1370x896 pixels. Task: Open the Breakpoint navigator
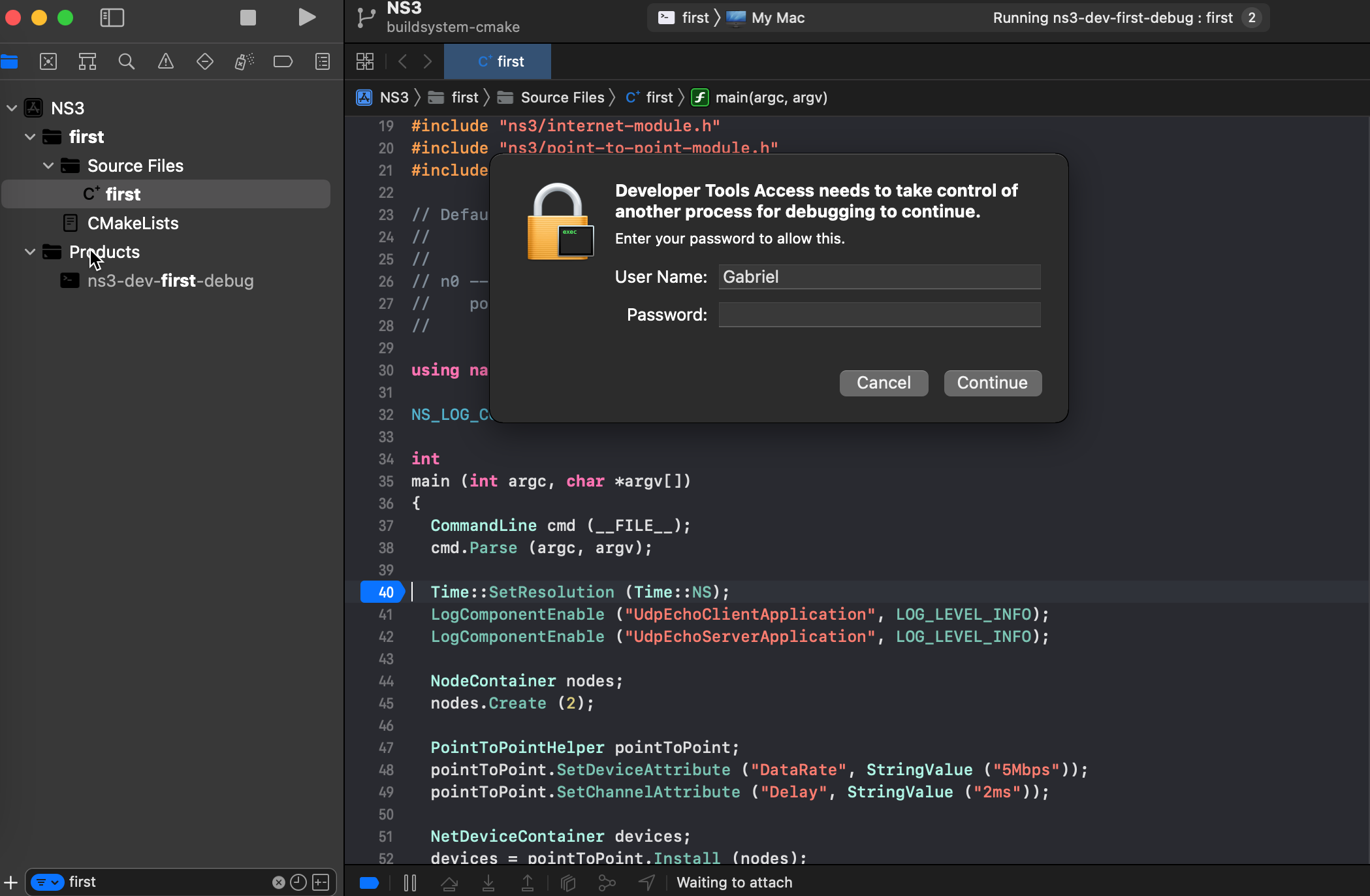coord(283,61)
